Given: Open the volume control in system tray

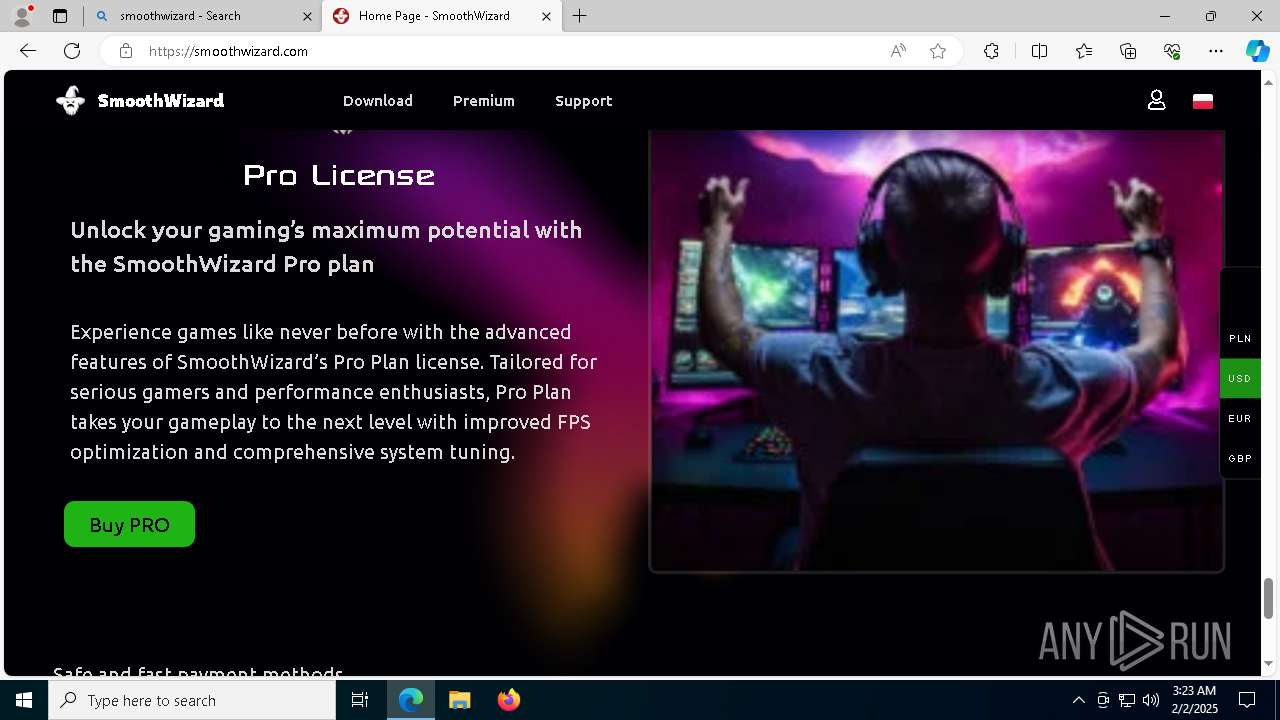Looking at the screenshot, I should coord(1151,700).
